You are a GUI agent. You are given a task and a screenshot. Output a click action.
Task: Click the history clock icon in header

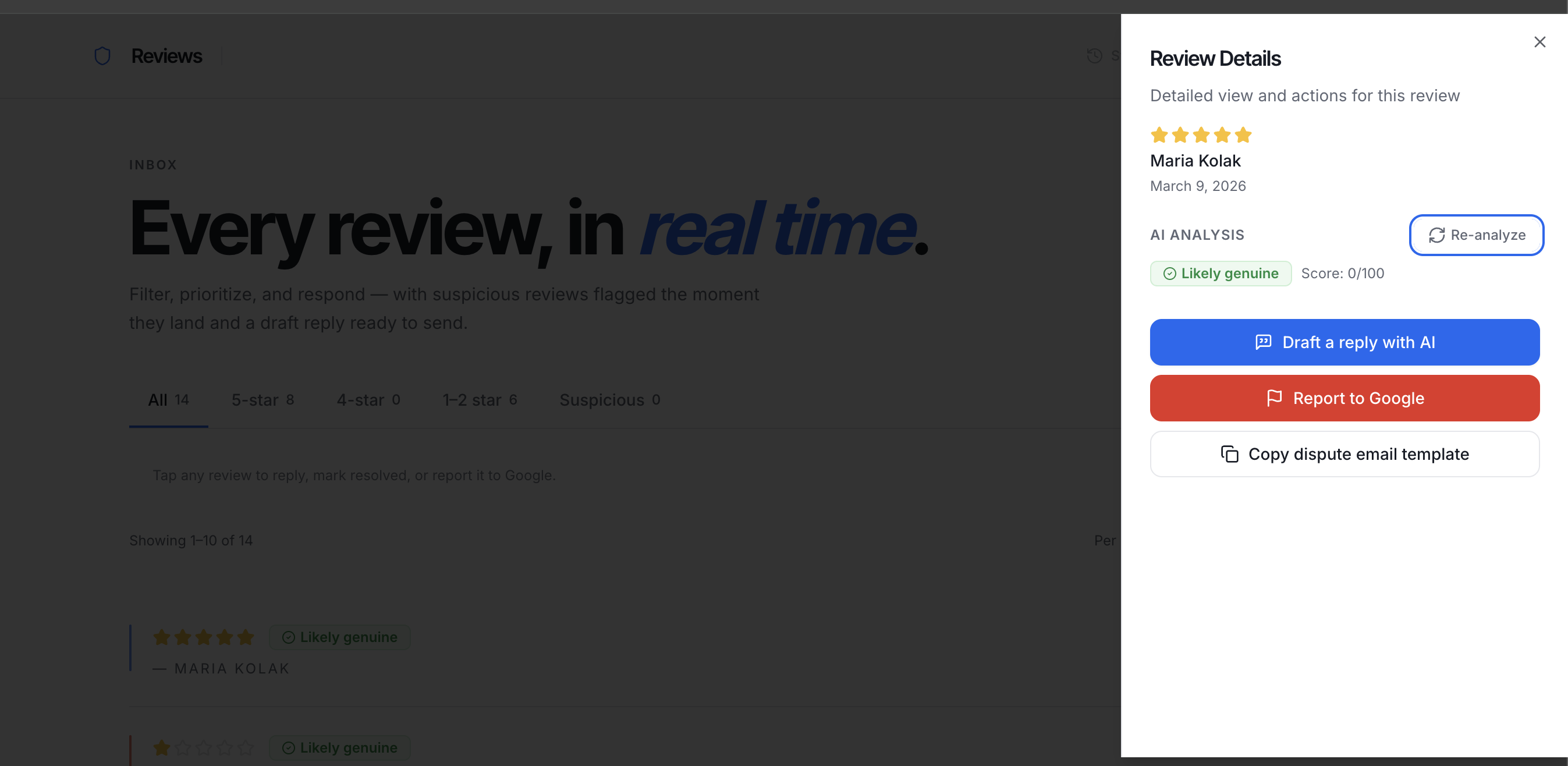coord(1094,56)
